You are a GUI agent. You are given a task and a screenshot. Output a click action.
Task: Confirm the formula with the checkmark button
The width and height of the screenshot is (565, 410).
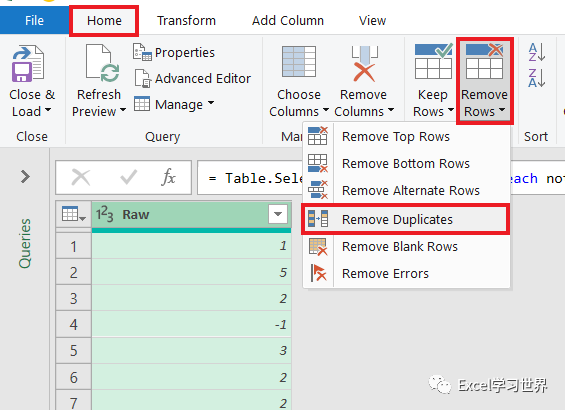[x=128, y=177]
